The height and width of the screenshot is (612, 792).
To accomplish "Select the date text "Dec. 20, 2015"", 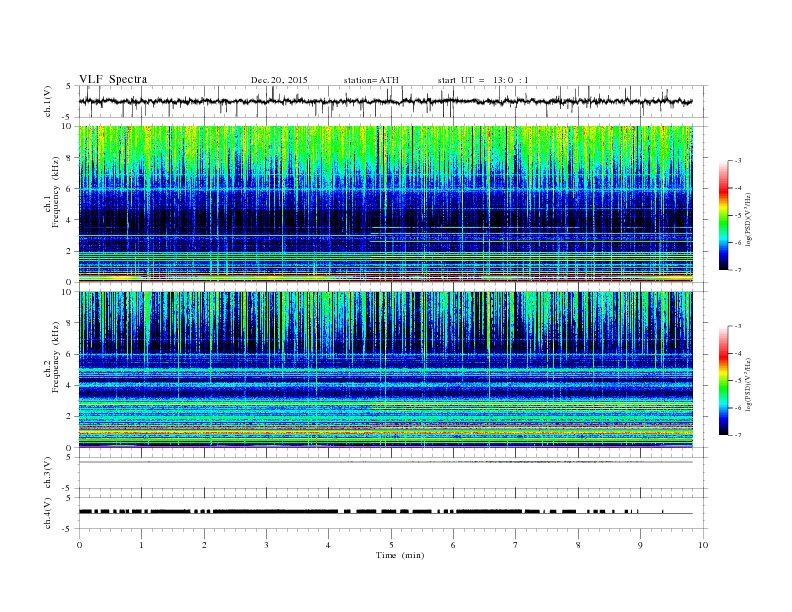I will pyautogui.click(x=279, y=80).
